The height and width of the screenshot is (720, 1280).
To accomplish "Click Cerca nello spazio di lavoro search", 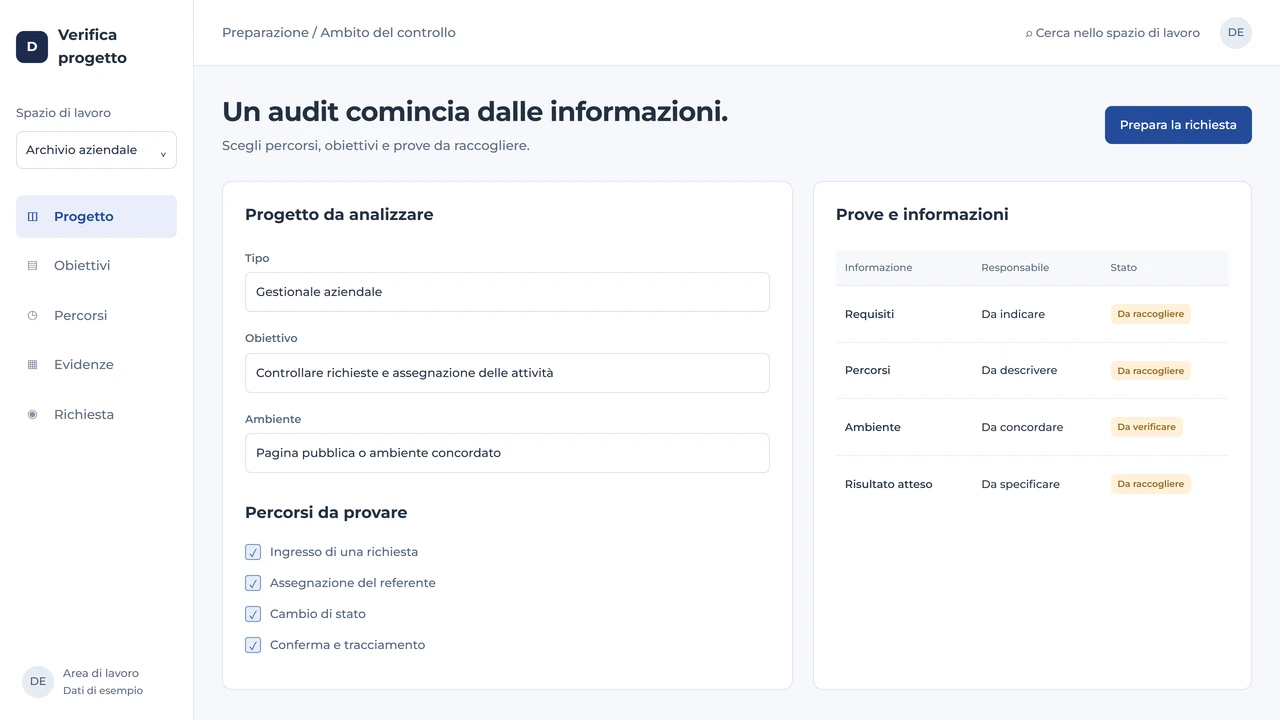I will click(1112, 33).
